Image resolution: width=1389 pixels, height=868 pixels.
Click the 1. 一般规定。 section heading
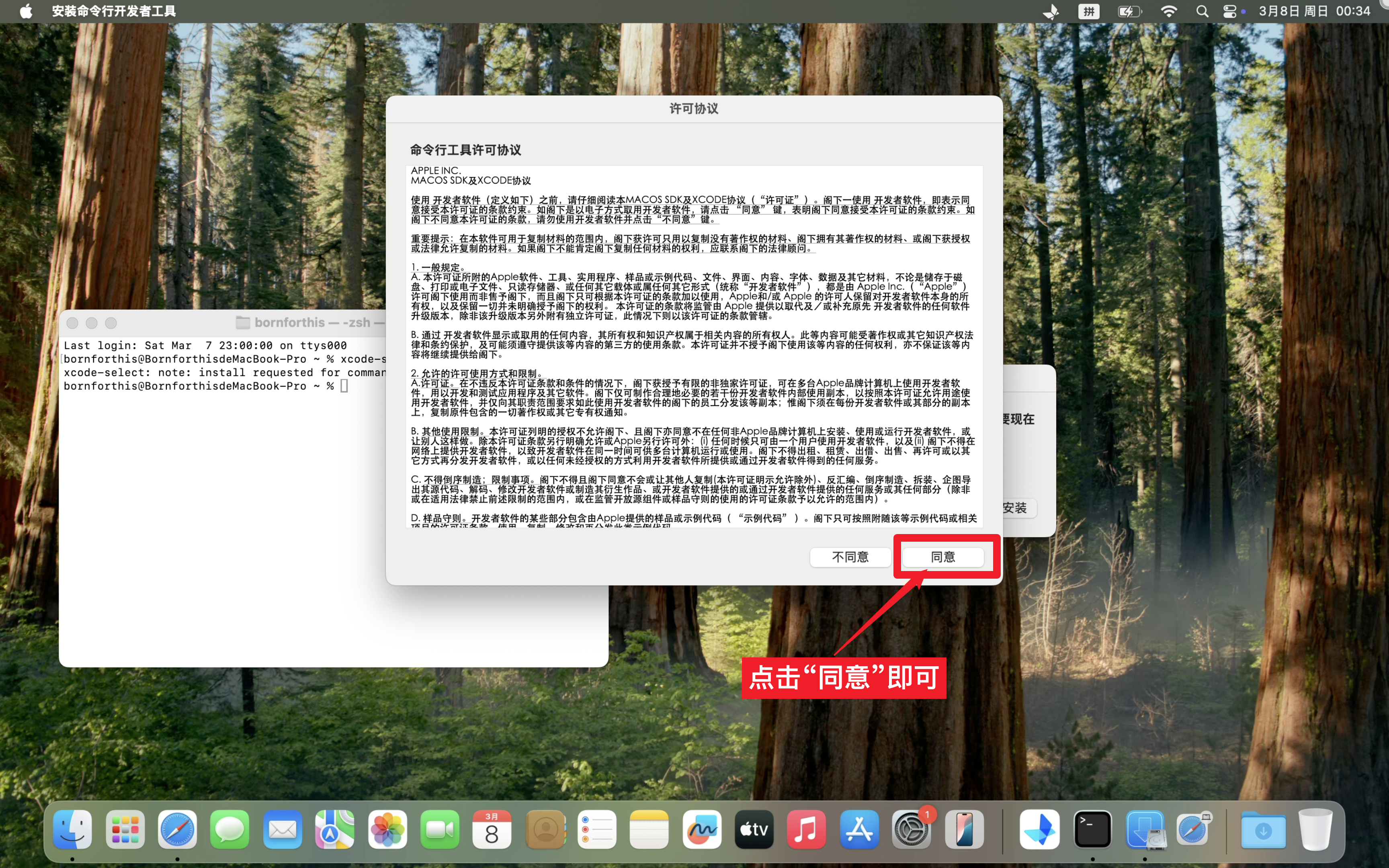(440, 268)
